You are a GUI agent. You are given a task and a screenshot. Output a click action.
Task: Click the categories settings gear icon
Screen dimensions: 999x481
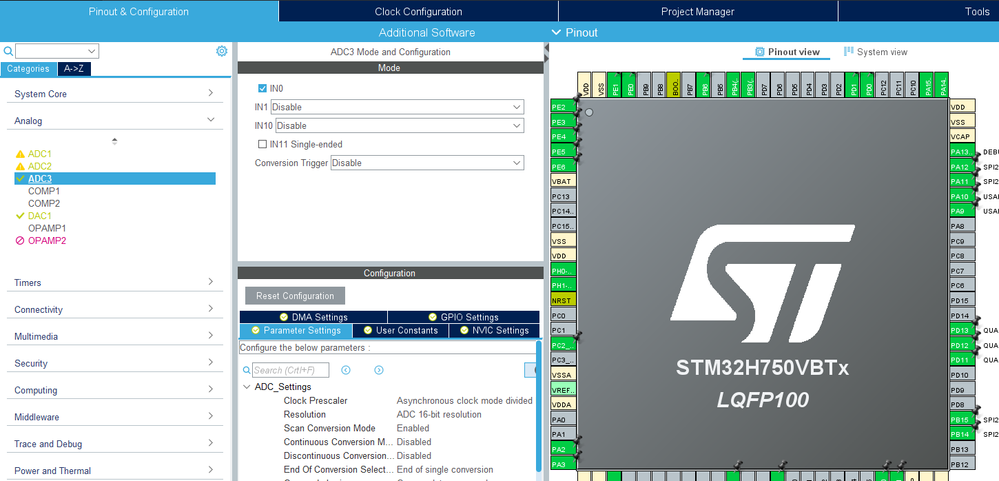click(222, 51)
